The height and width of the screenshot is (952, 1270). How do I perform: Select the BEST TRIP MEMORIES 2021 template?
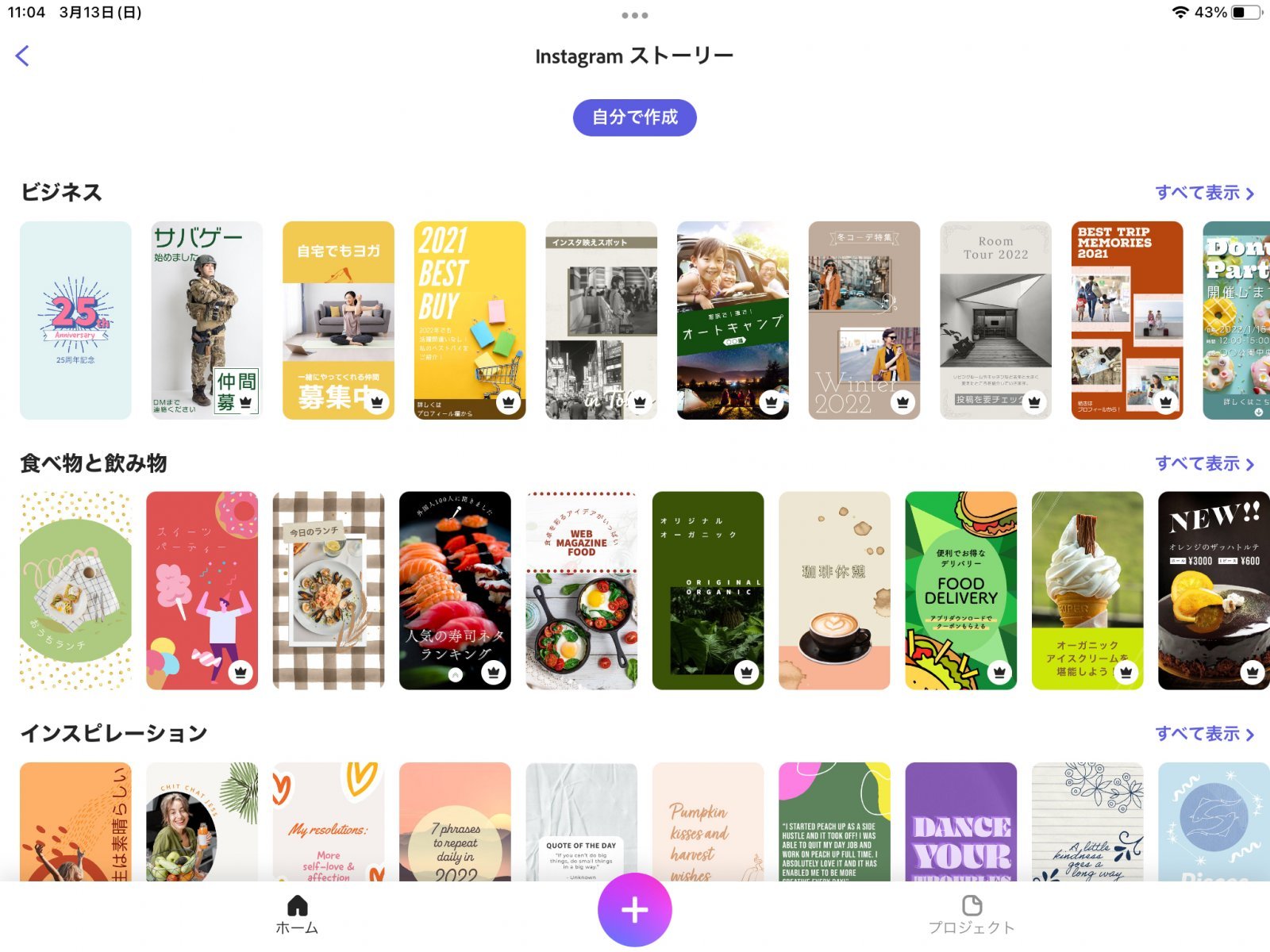tap(1127, 321)
